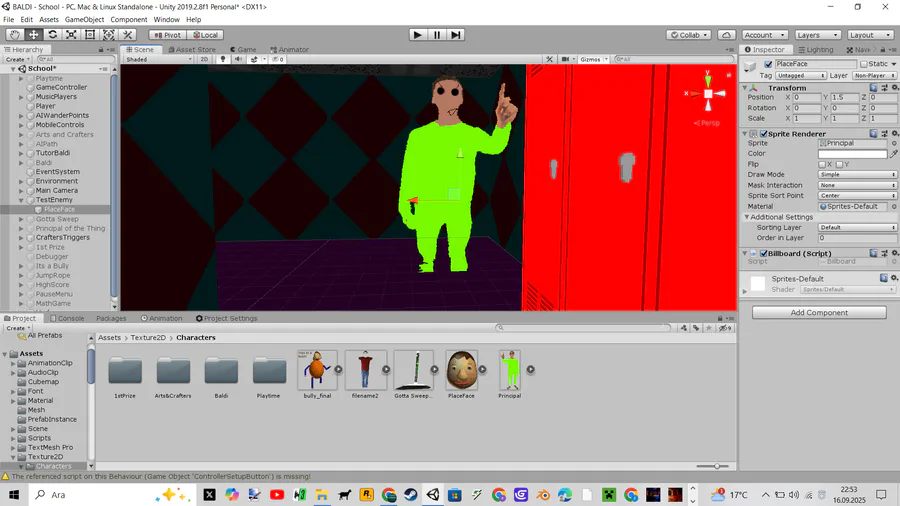Click the scene orientation gizmo
The height and width of the screenshot is (506, 900).
[708, 94]
